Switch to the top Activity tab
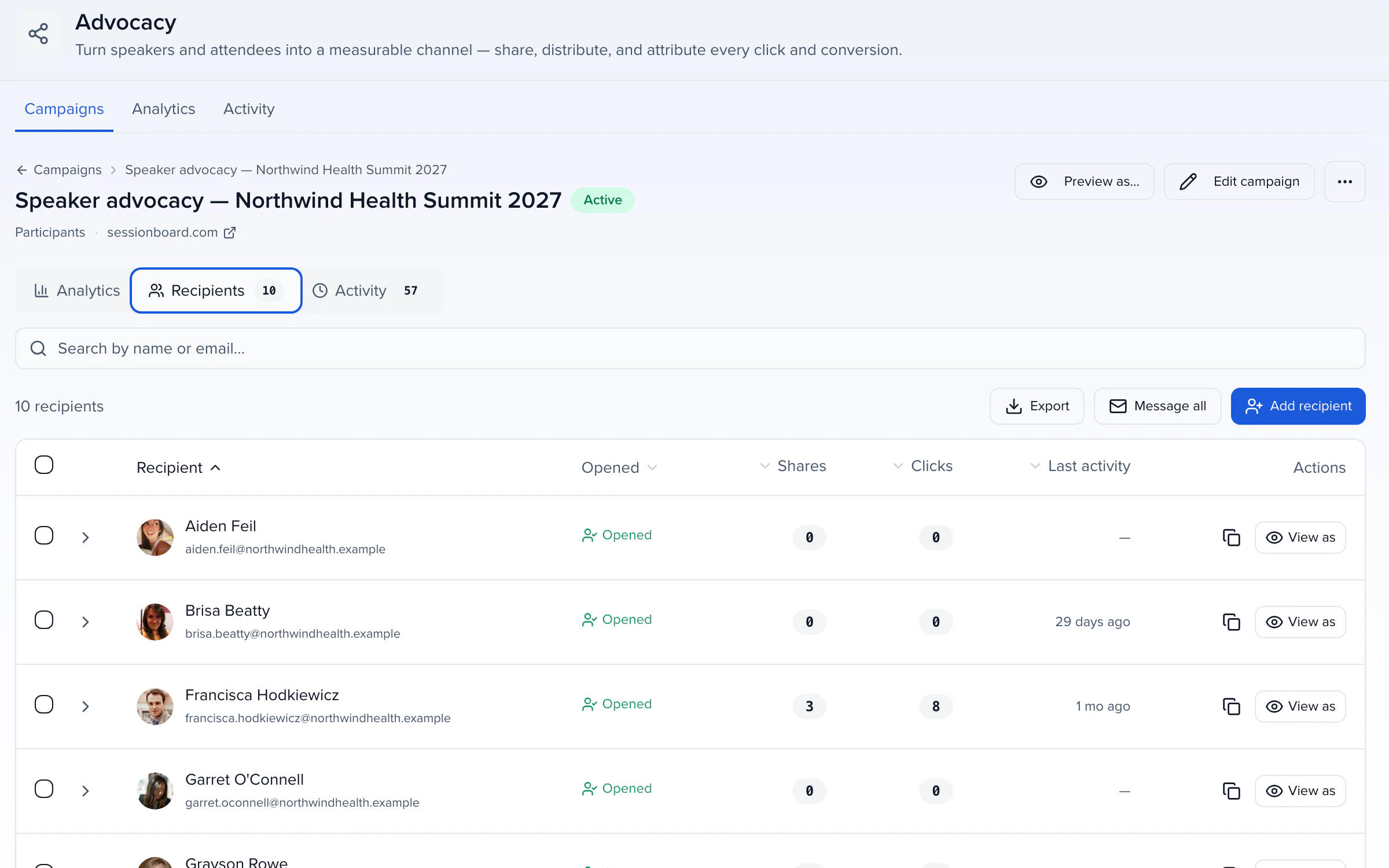 [249, 109]
